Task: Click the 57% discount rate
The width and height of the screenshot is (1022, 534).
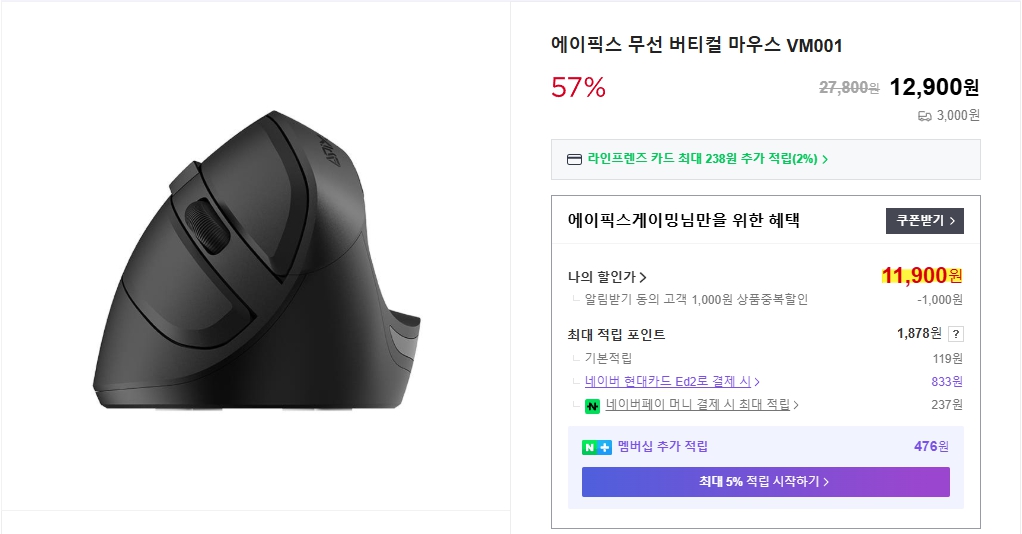Action: coord(578,88)
